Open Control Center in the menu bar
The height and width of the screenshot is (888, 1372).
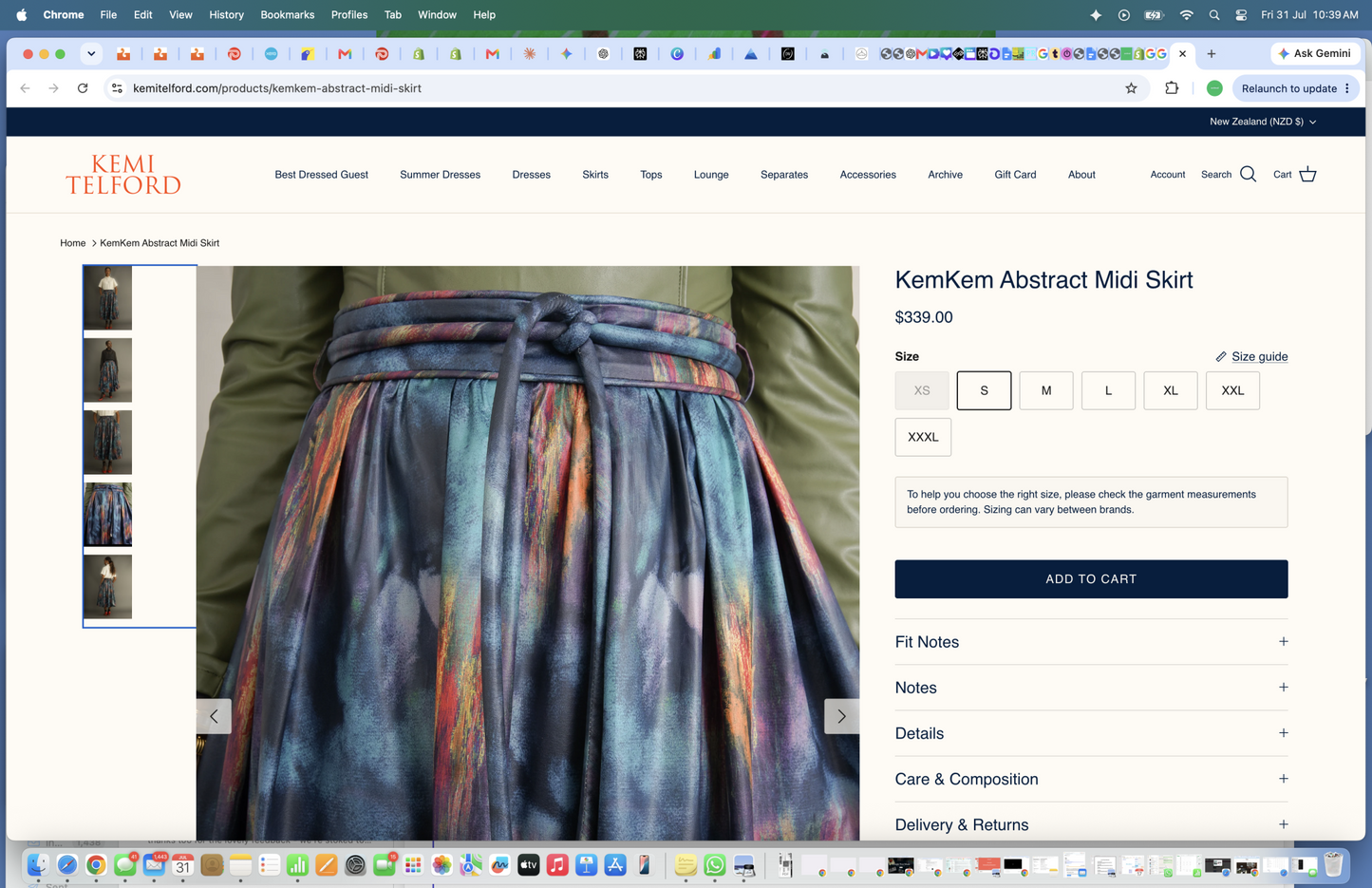point(1241,15)
